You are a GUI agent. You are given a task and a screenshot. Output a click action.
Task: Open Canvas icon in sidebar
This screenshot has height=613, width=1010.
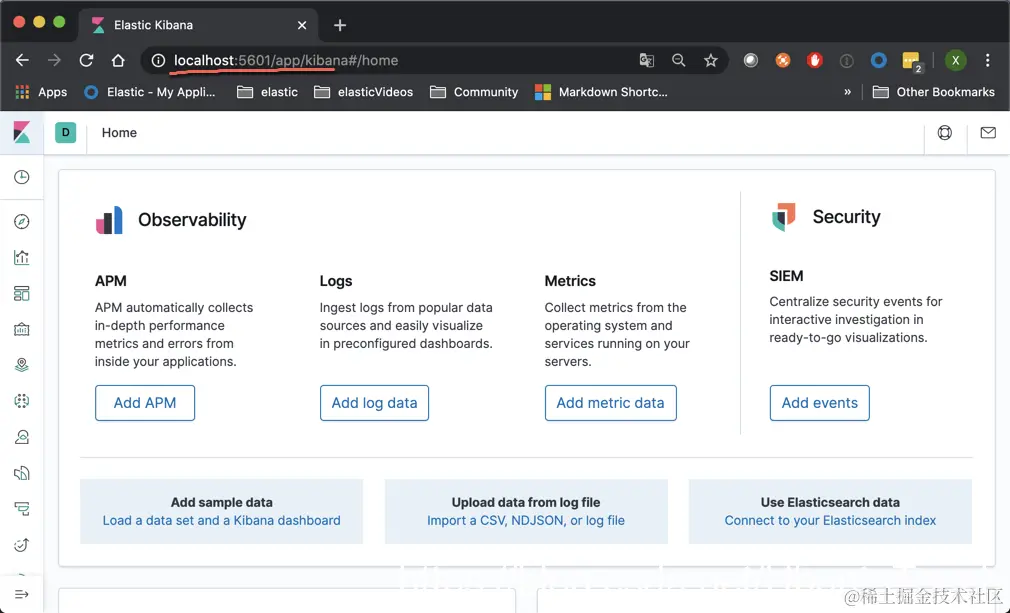pos(21,330)
